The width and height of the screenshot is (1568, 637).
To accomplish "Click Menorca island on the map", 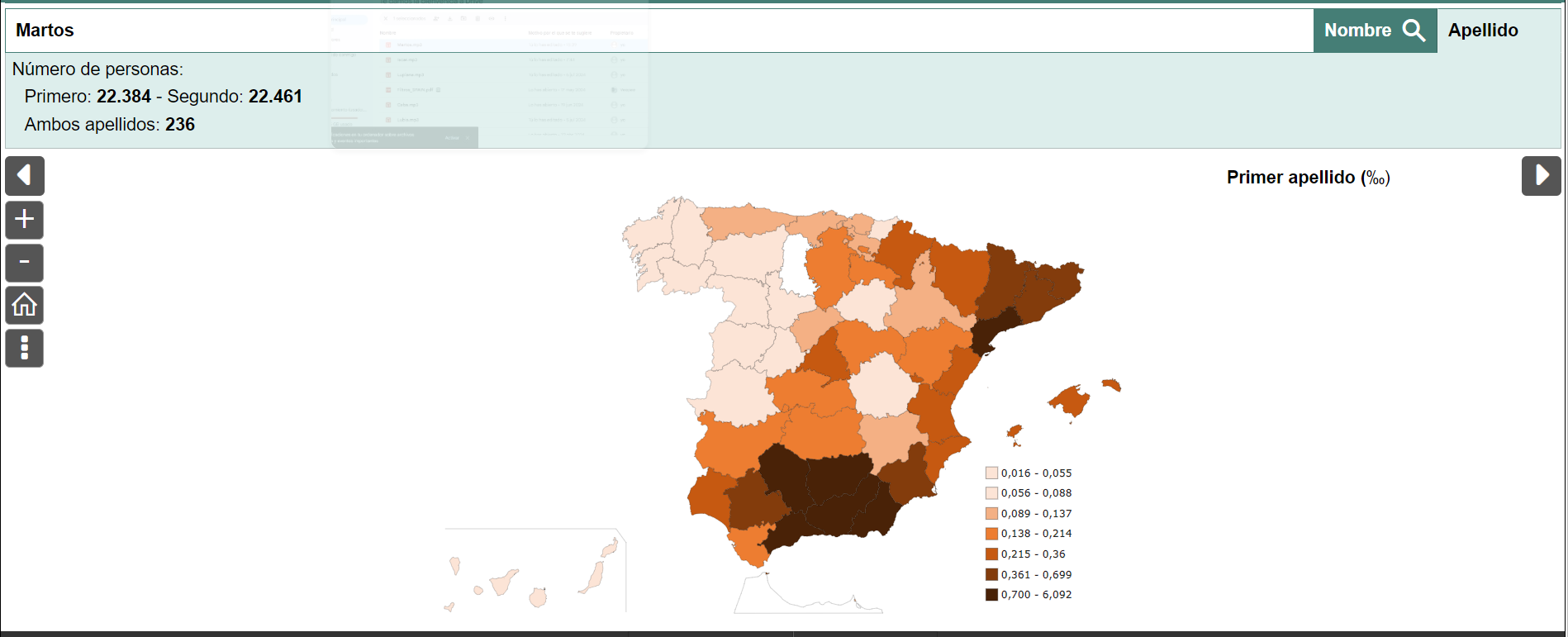I will pyautogui.click(x=1112, y=385).
